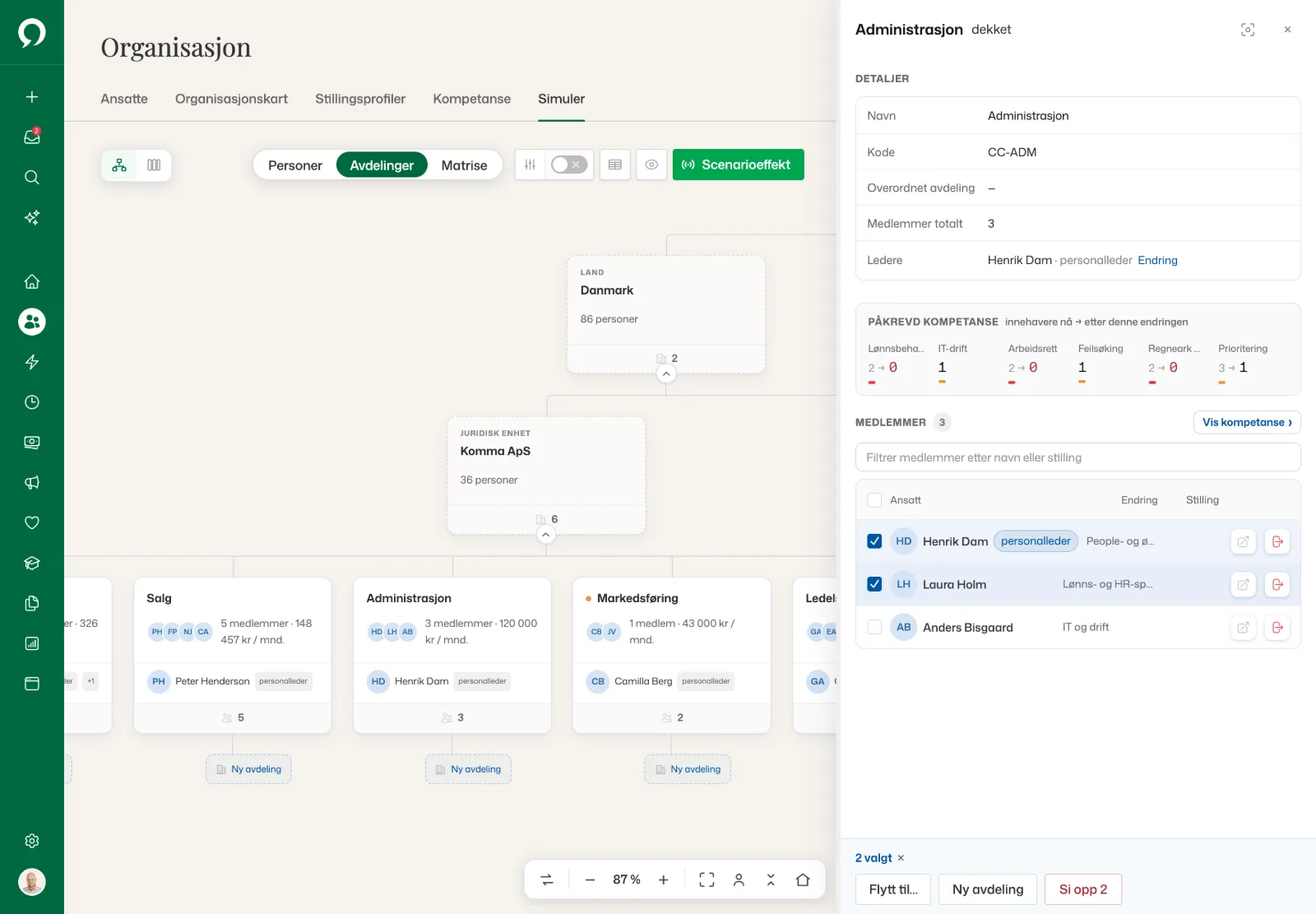Click the fit-to-screen icon in zoom bar
This screenshot has width=1316, height=914.
click(x=707, y=879)
